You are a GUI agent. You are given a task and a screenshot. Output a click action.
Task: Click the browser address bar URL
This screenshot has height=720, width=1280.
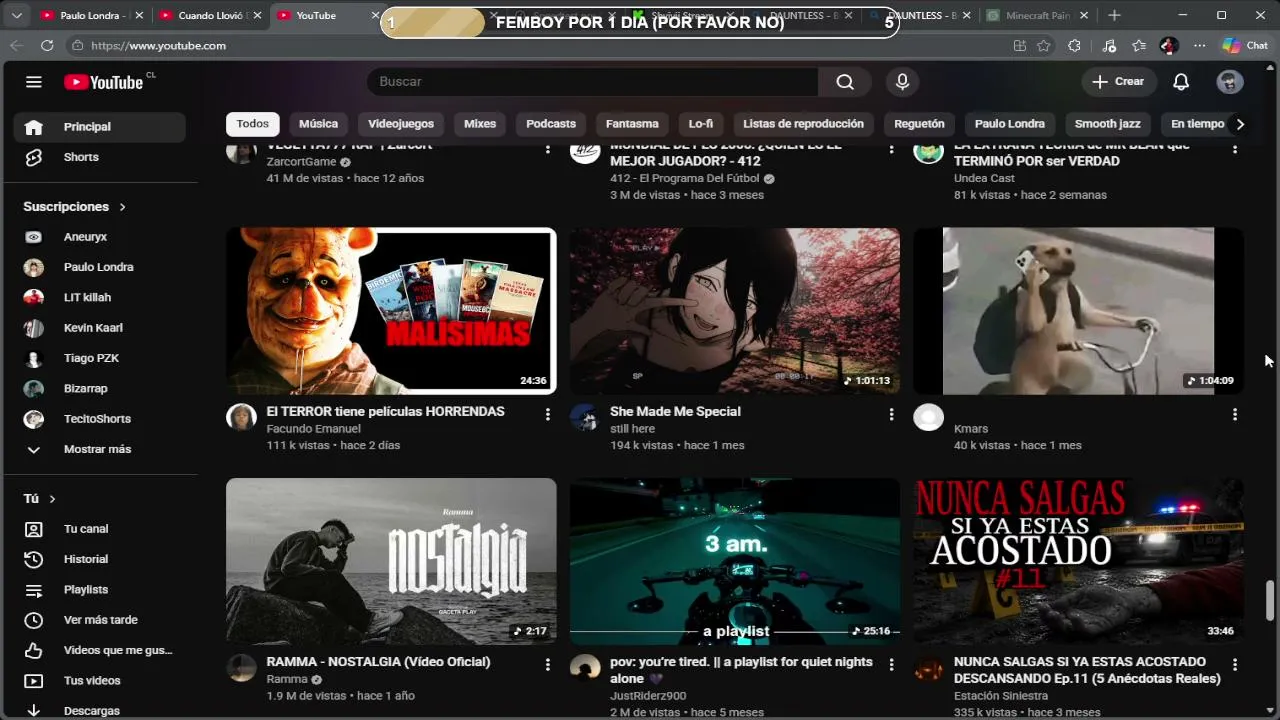point(158,45)
